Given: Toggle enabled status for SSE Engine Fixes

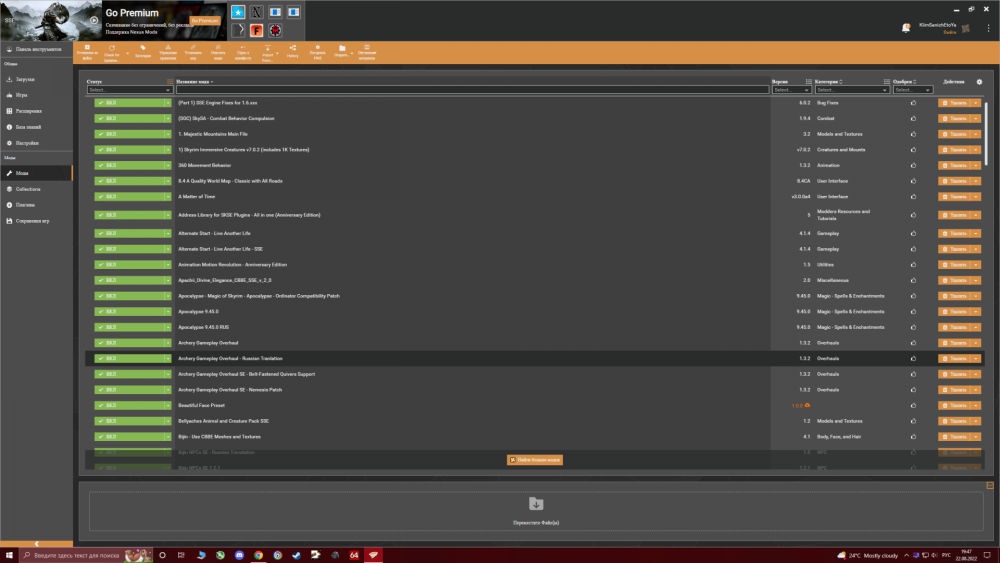Looking at the screenshot, I should coord(129,103).
